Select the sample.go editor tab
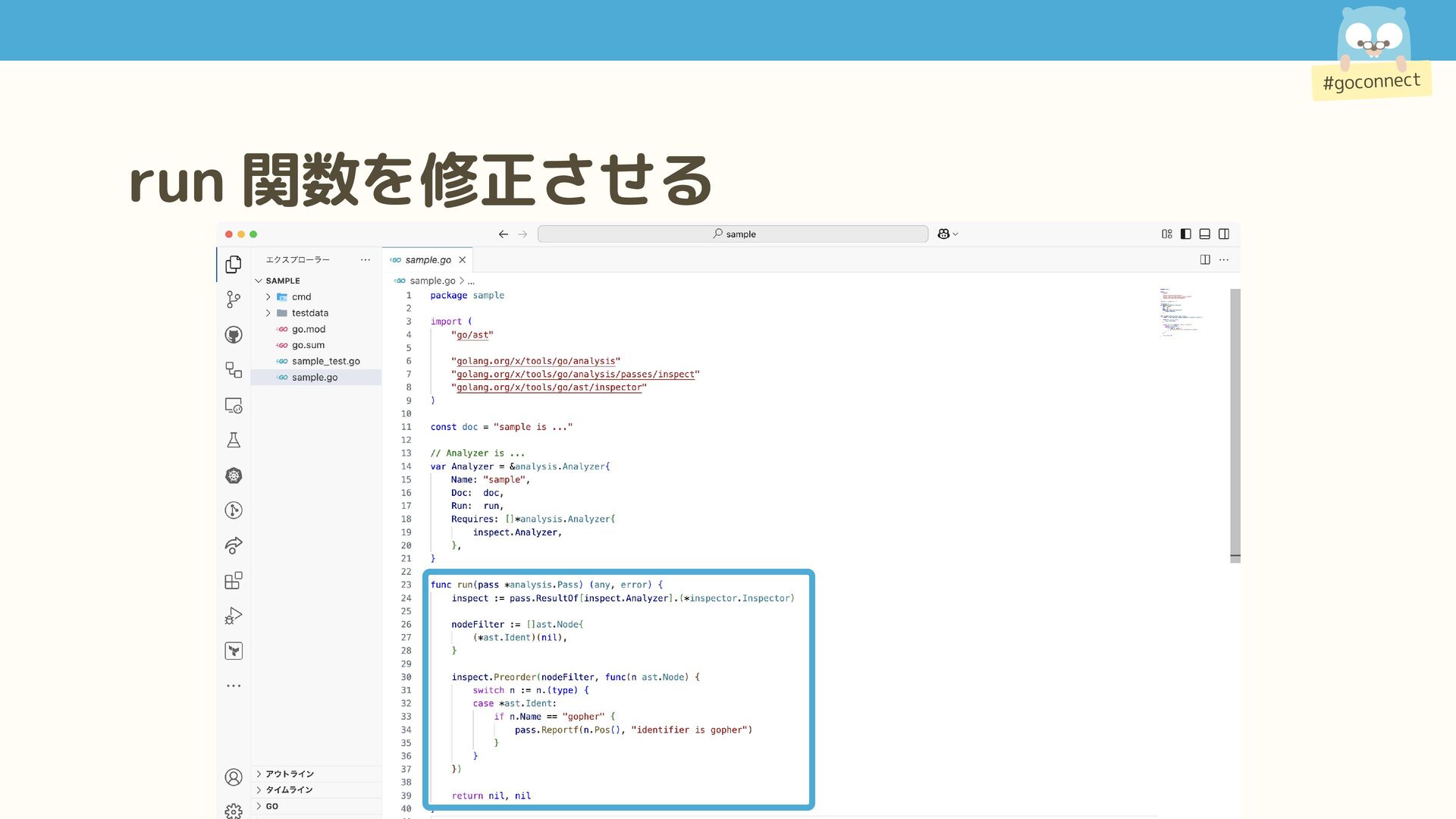 [x=428, y=260]
